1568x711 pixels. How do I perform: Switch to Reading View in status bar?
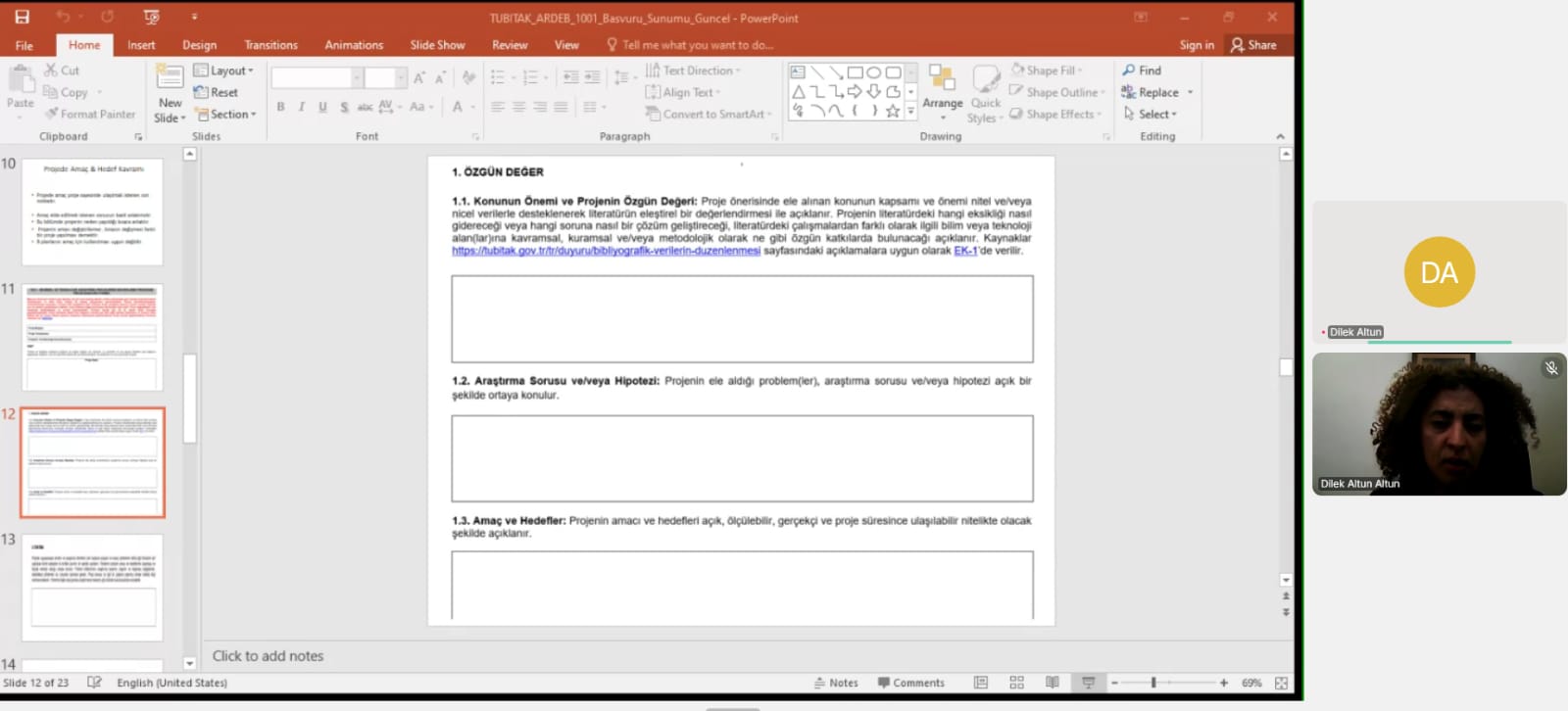[x=1052, y=683]
